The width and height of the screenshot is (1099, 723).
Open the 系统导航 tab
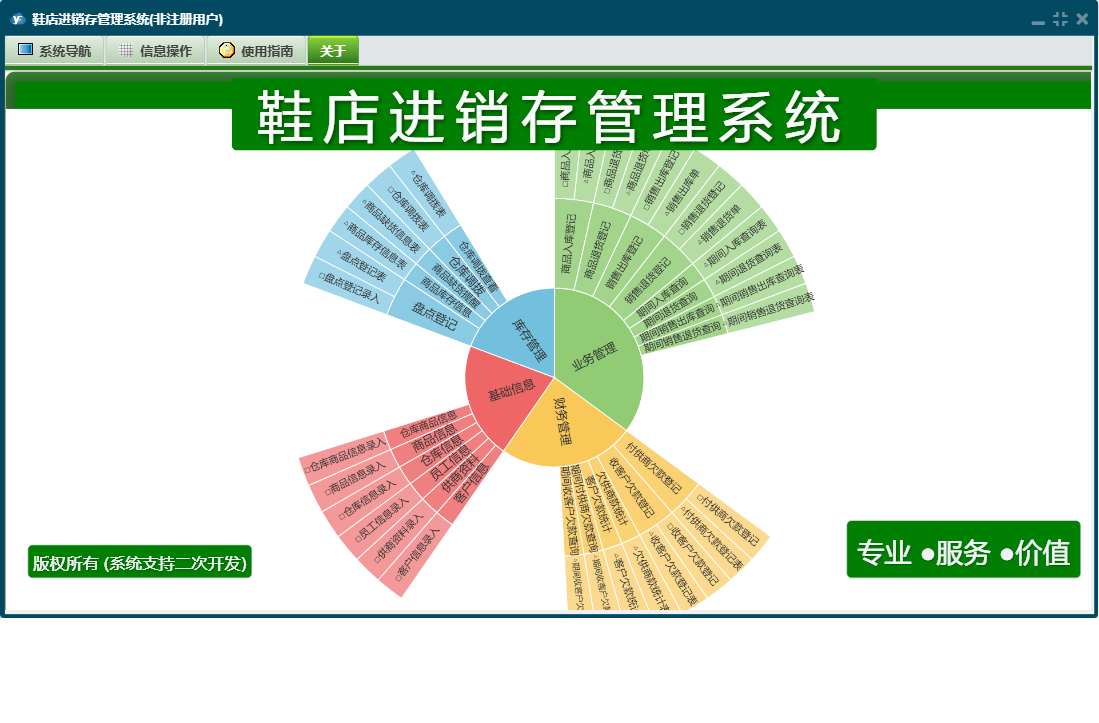click(55, 50)
